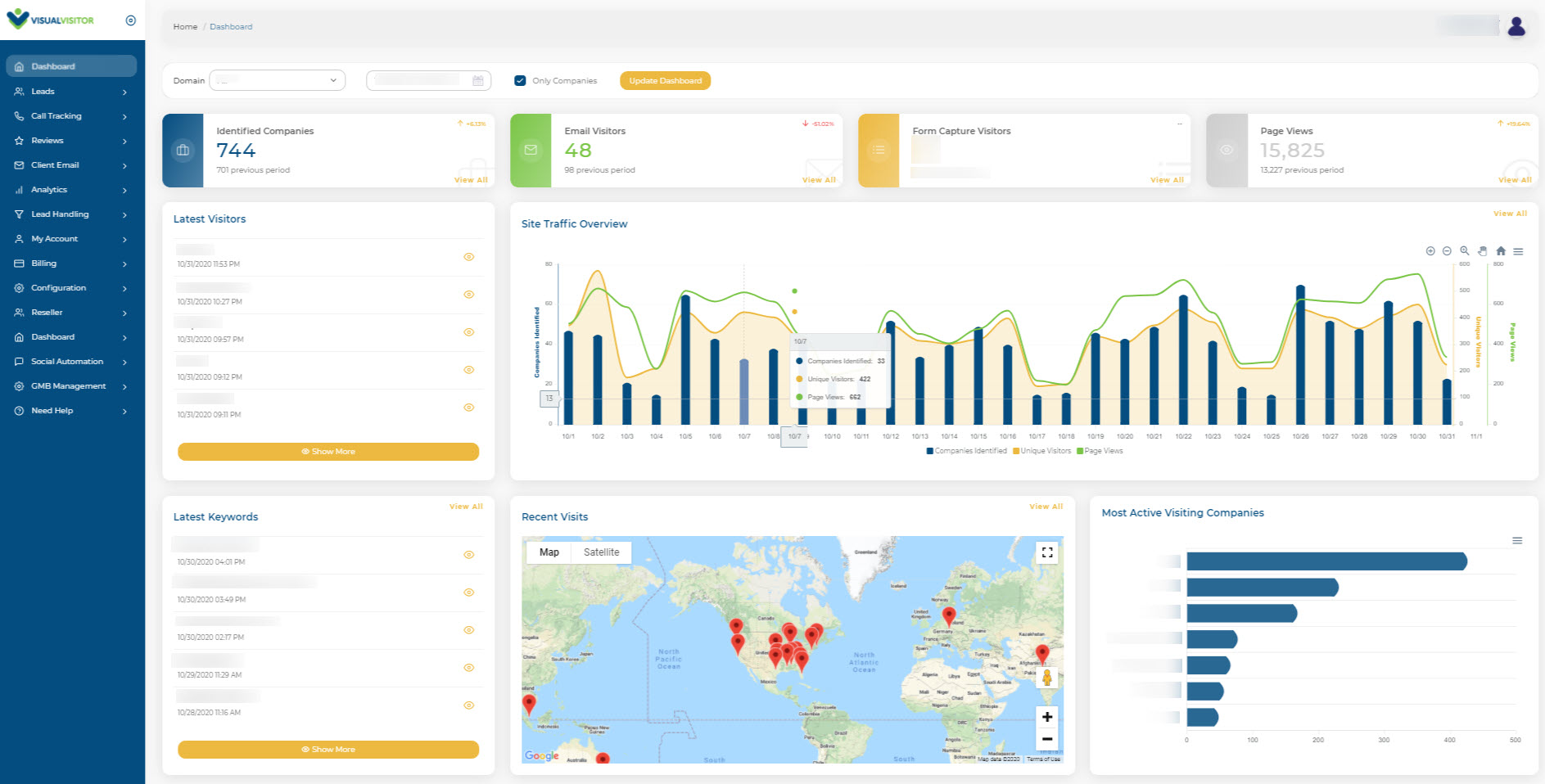Reset chart axes with the home icon

pos(1500,251)
